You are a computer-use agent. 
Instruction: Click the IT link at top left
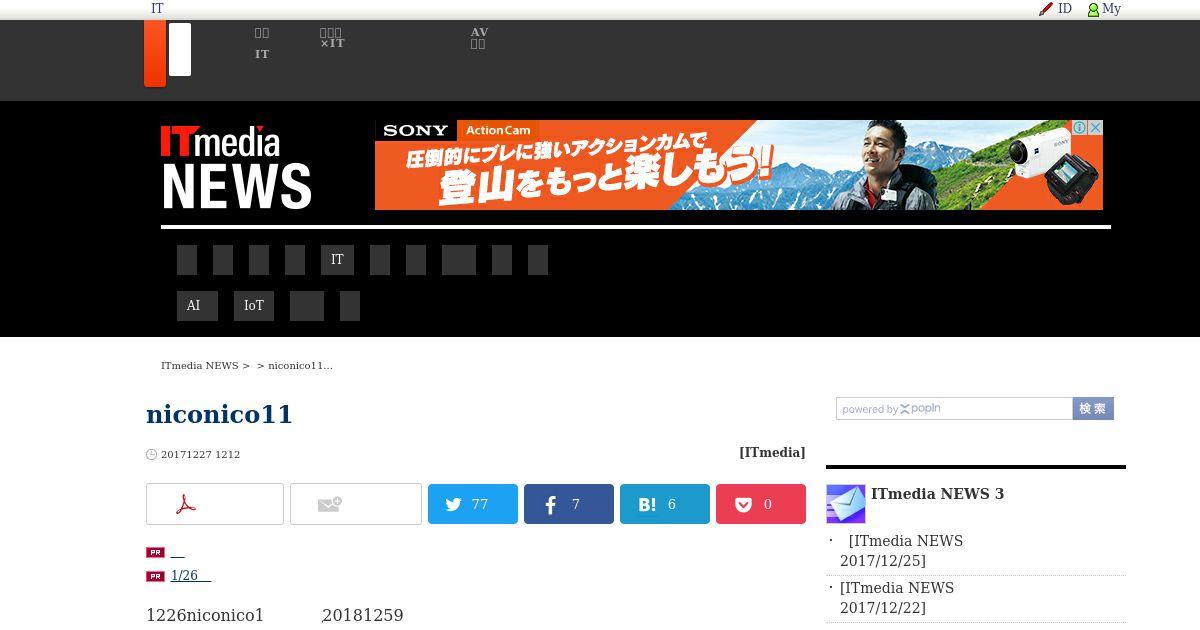point(157,9)
